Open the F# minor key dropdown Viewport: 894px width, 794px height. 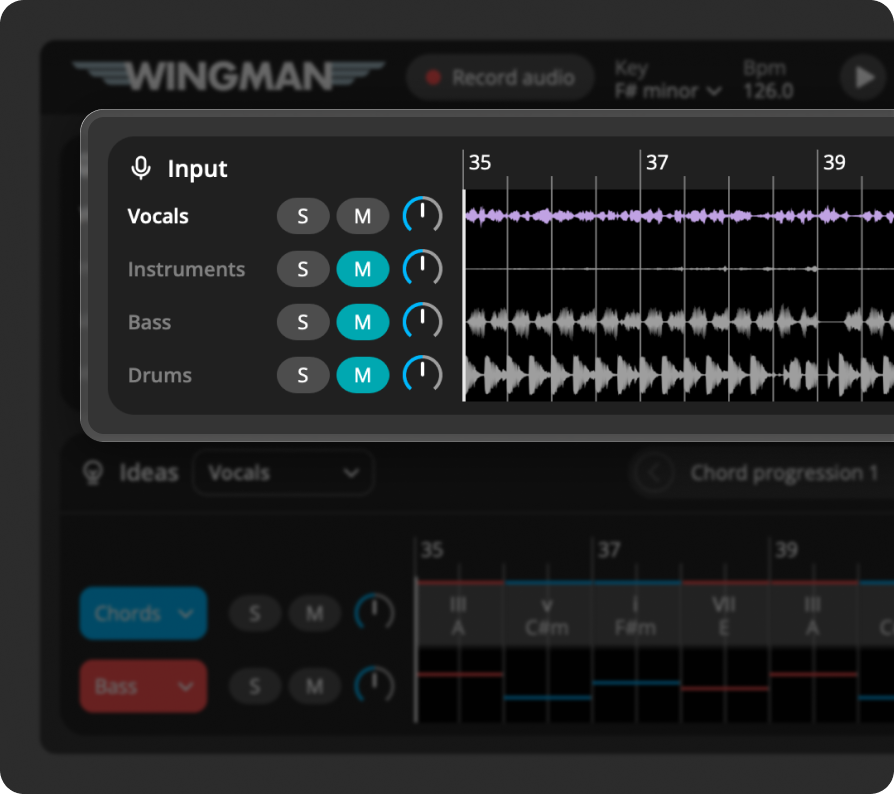668,91
